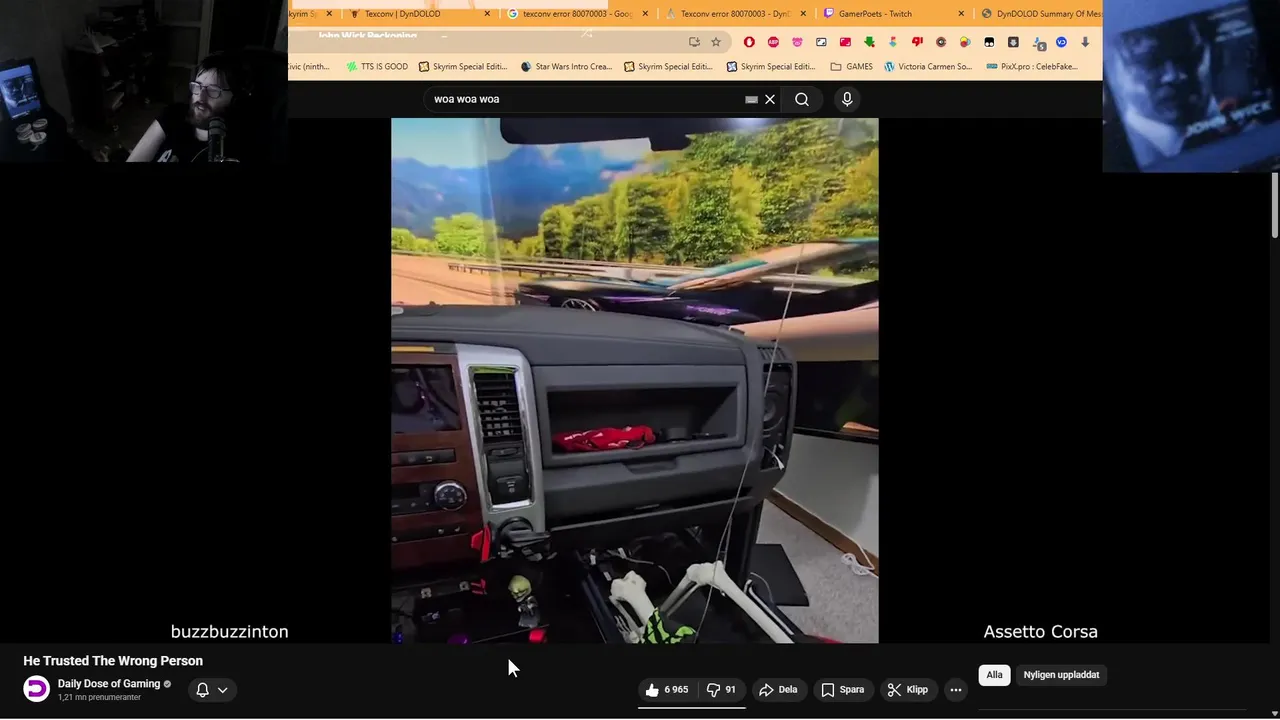Image resolution: width=1280 pixels, height=720 pixels.
Task: Click the Assetto Corsa caption text
Action: [x=1040, y=632]
